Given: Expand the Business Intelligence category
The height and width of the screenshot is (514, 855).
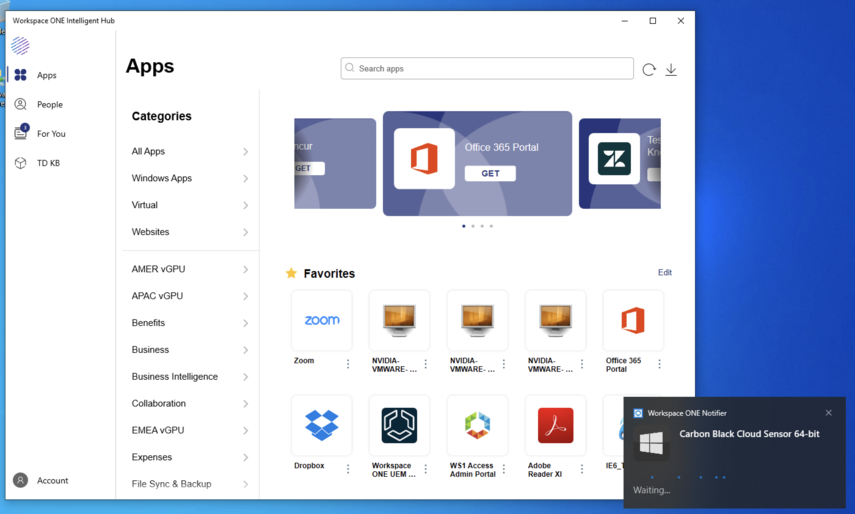Looking at the screenshot, I should 188,377.
